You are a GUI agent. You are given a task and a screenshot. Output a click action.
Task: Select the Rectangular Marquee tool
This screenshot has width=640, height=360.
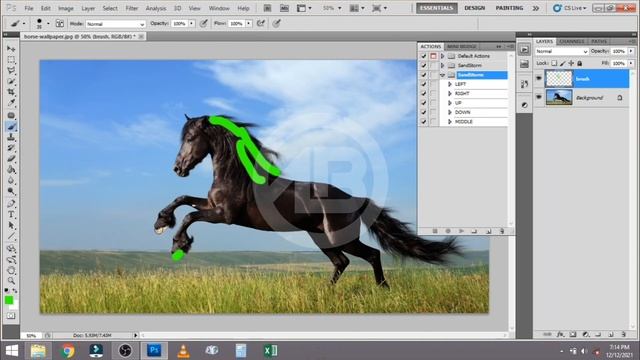(11, 60)
